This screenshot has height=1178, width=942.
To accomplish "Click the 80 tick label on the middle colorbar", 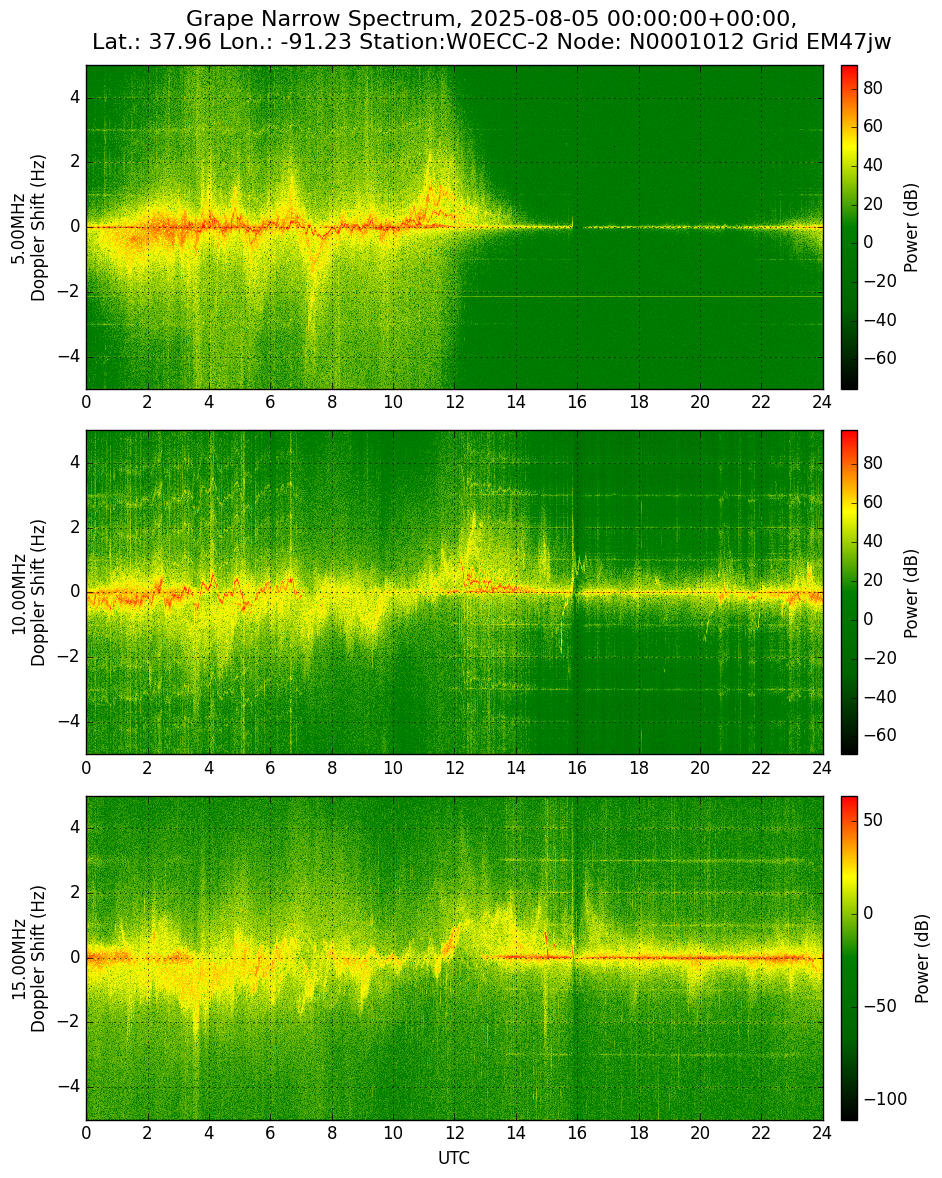I will pos(873,464).
